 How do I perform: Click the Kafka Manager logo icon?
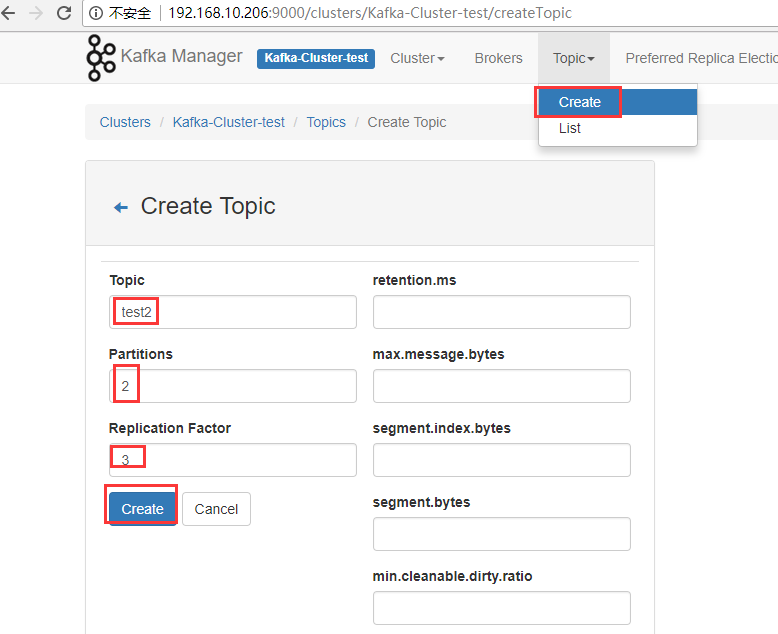pyautogui.click(x=101, y=58)
